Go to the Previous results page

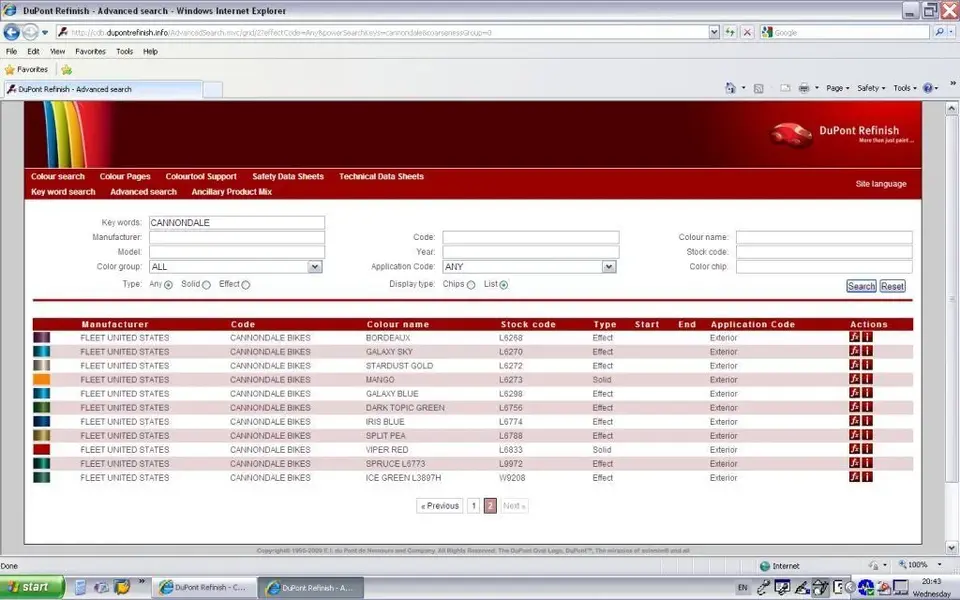(x=440, y=506)
